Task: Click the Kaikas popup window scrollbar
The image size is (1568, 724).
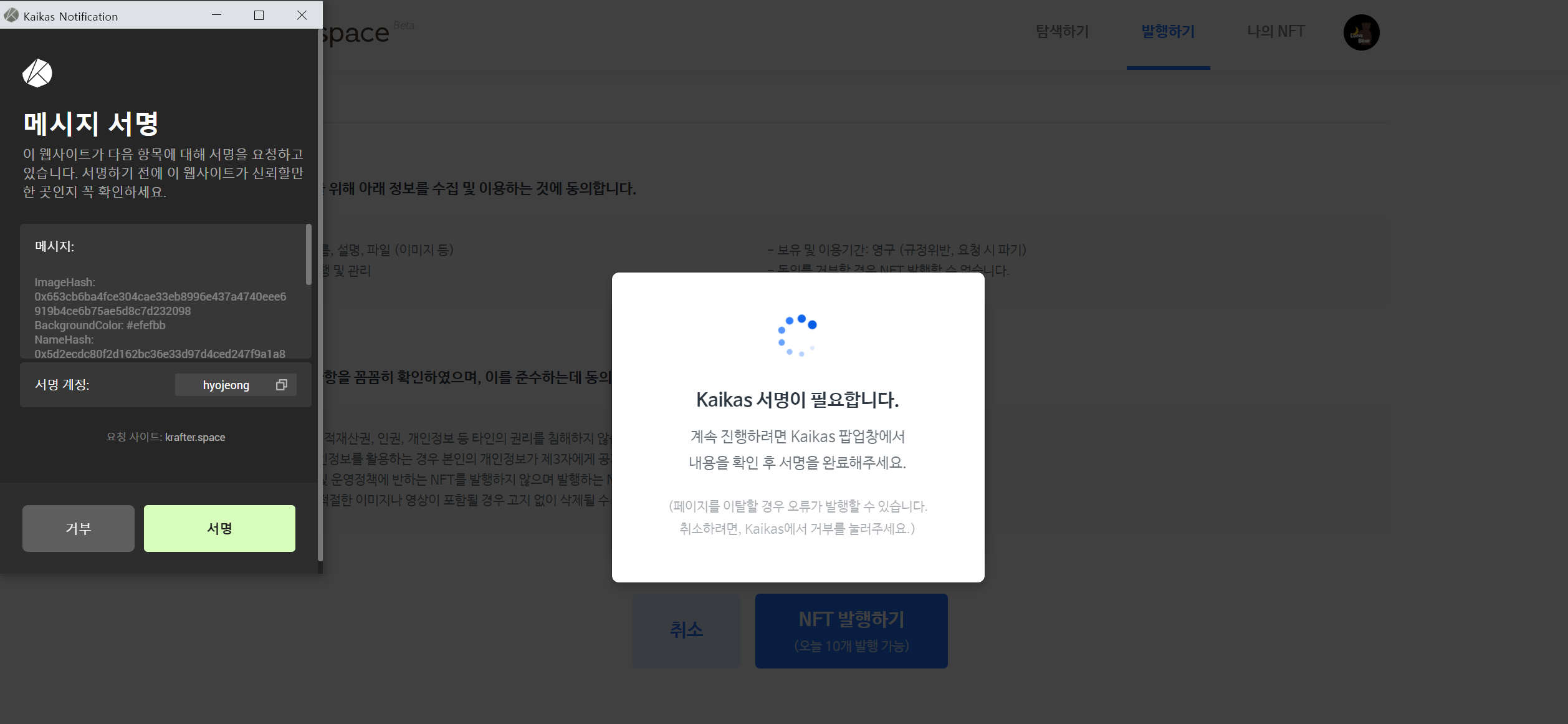Action: pos(320,293)
